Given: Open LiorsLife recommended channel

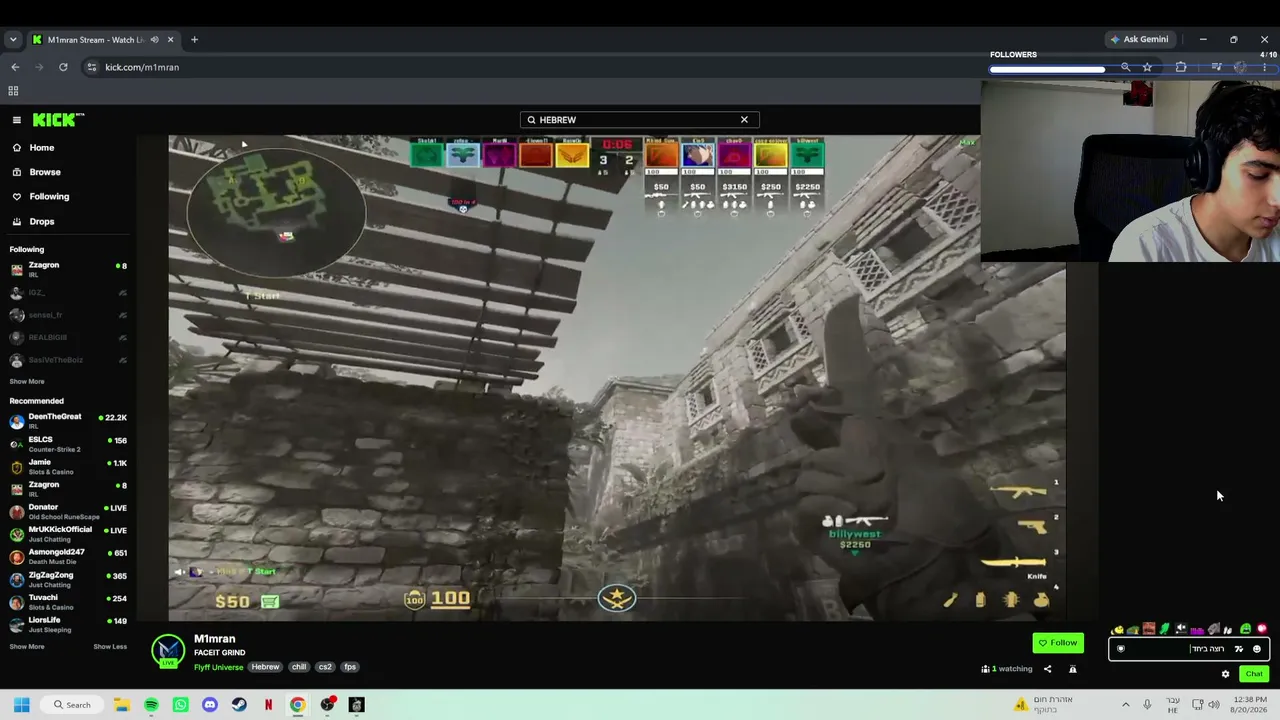Looking at the screenshot, I should click(x=68, y=624).
